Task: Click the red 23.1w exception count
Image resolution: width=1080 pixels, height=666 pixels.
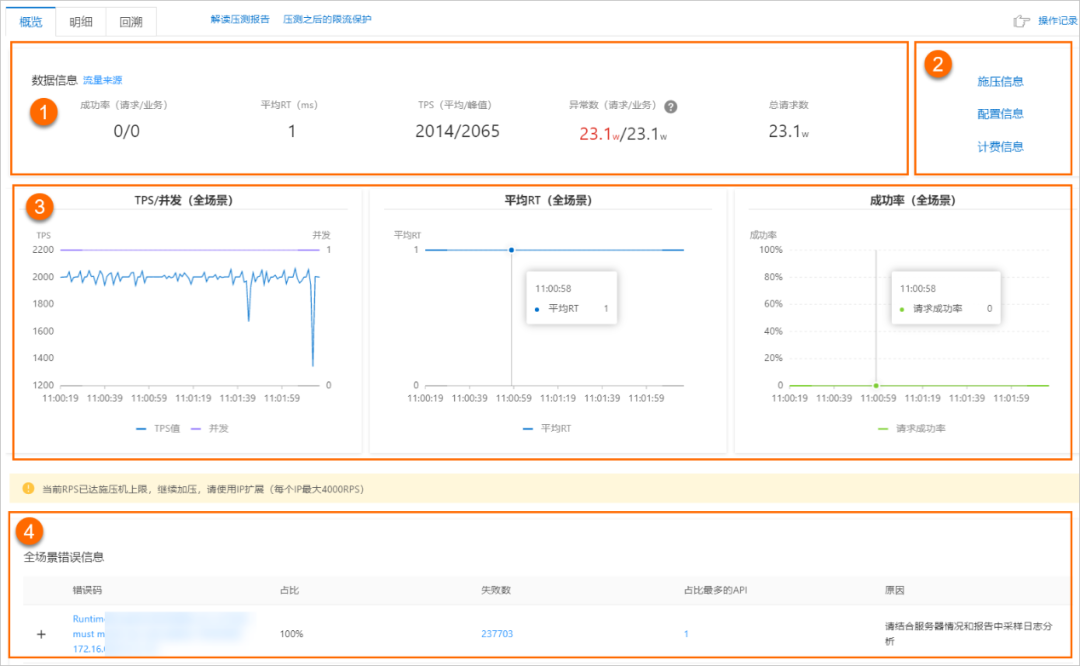Action: 599,134
